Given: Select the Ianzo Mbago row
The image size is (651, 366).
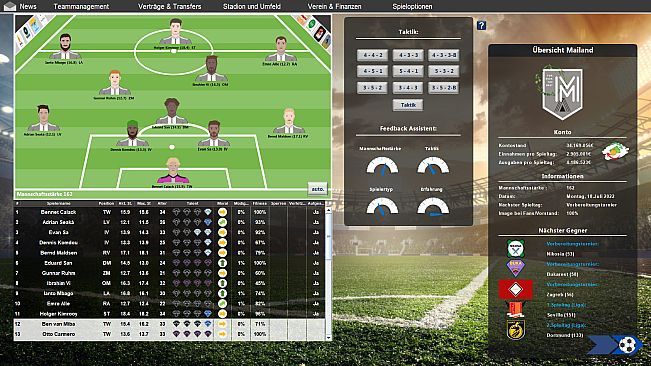Looking at the screenshot, I should 169,293.
